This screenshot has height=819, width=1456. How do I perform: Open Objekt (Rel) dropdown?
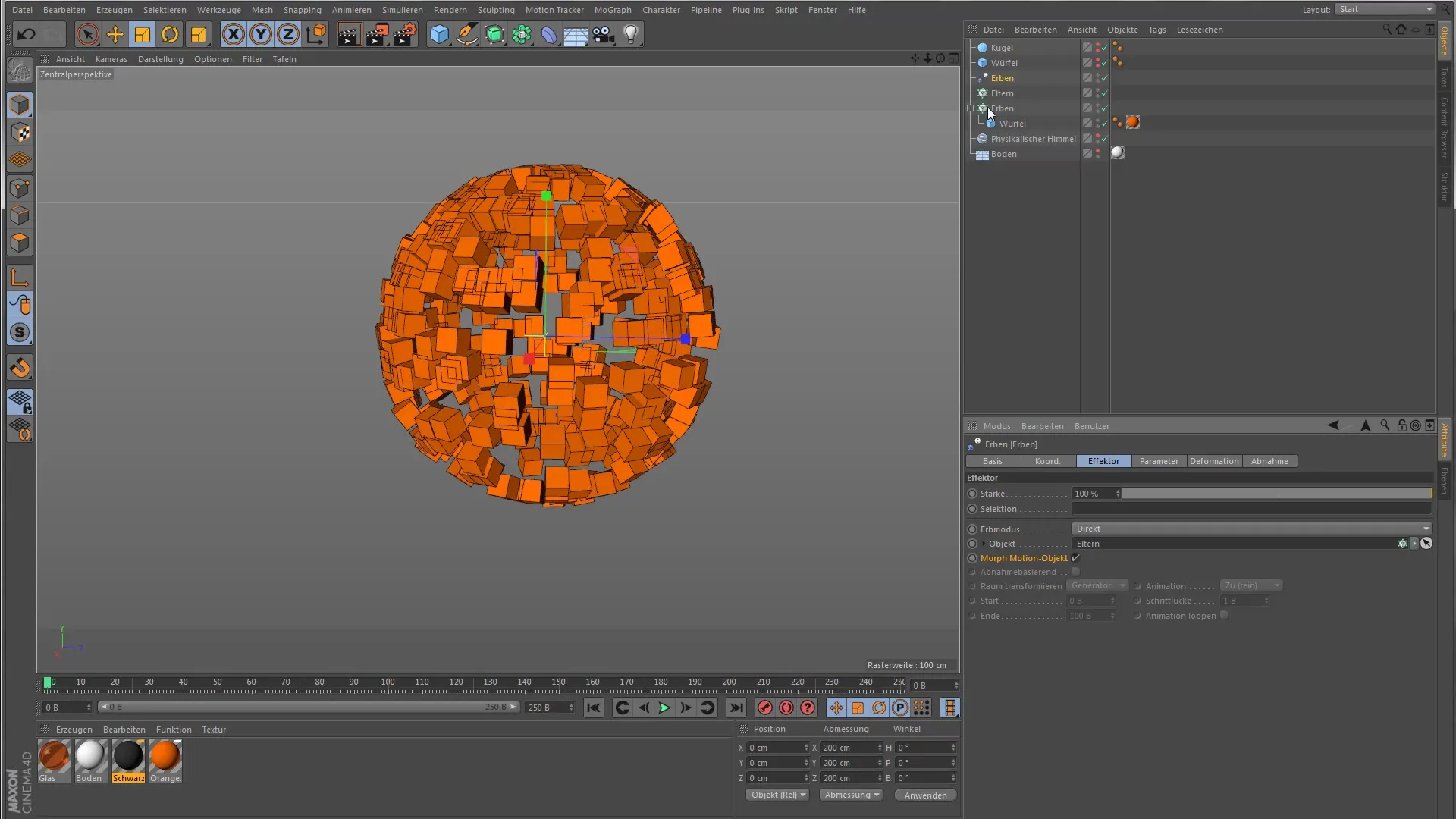778,795
